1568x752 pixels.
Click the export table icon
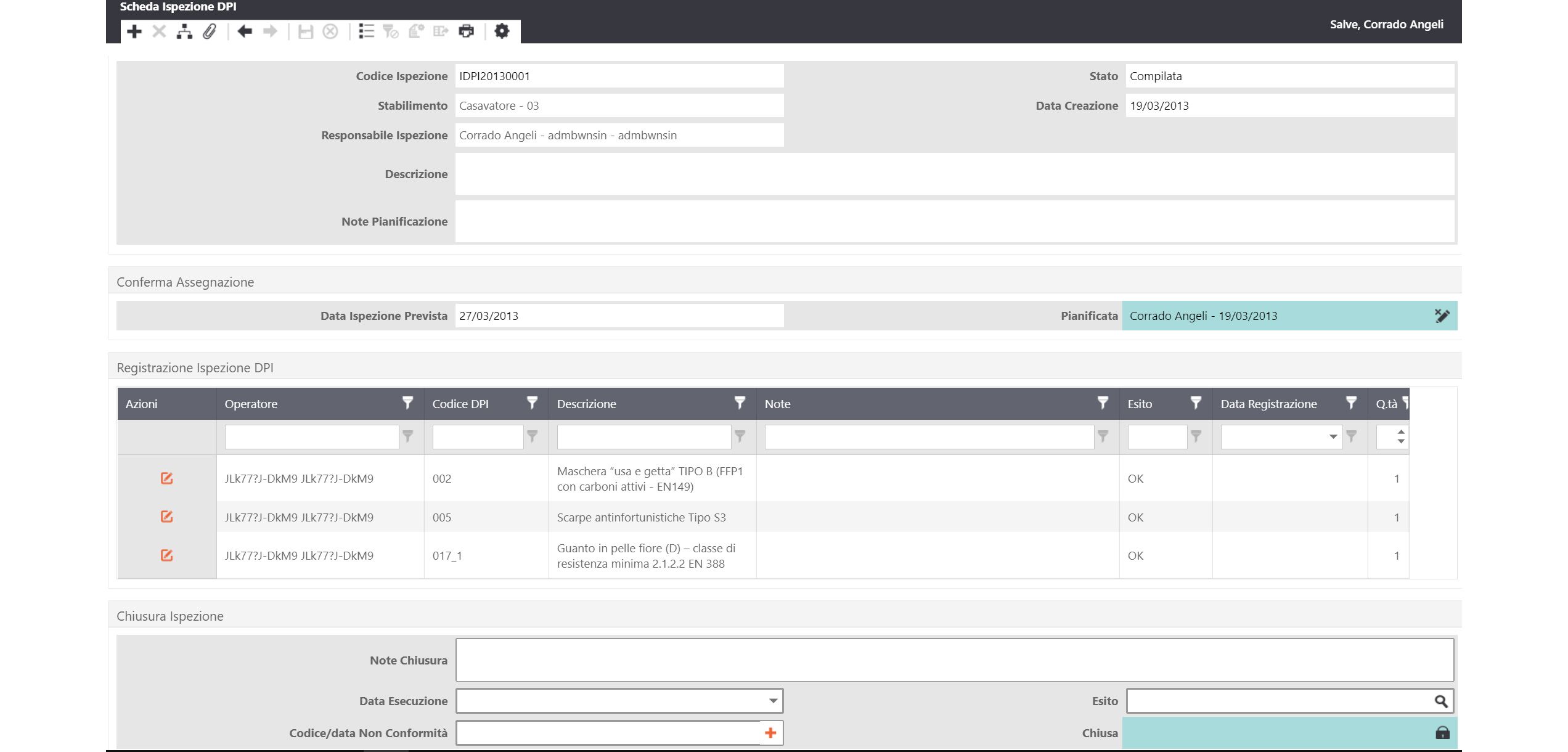441,31
